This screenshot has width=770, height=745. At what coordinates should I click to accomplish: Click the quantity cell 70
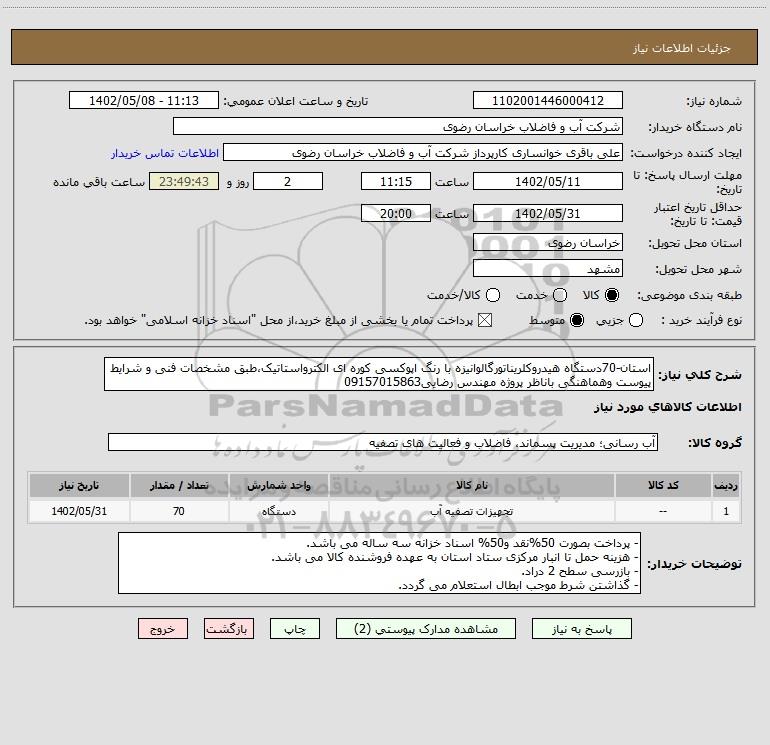(x=179, y=511)
